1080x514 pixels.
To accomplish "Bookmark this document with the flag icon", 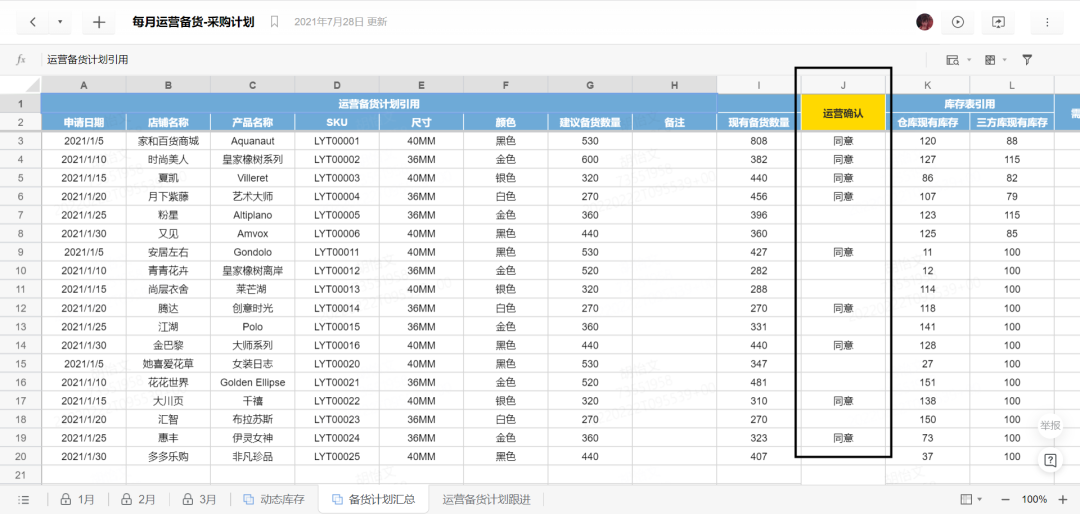I will click(274, 22).
